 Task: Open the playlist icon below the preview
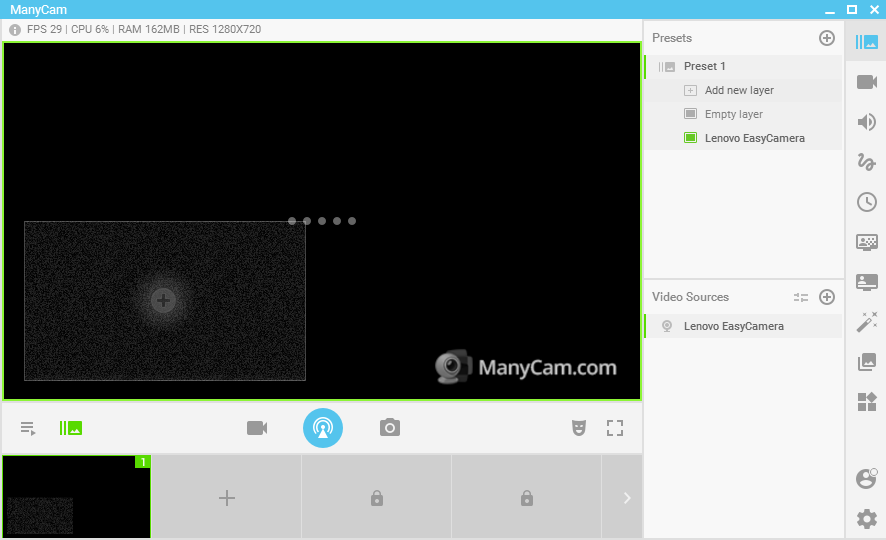coord(28,428)
